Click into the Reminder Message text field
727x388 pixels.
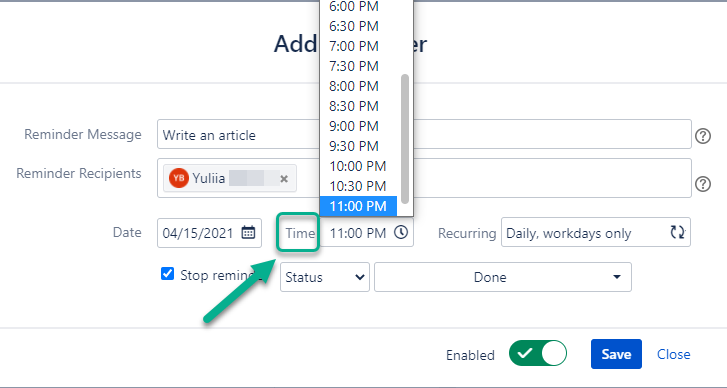pos(424,134)
